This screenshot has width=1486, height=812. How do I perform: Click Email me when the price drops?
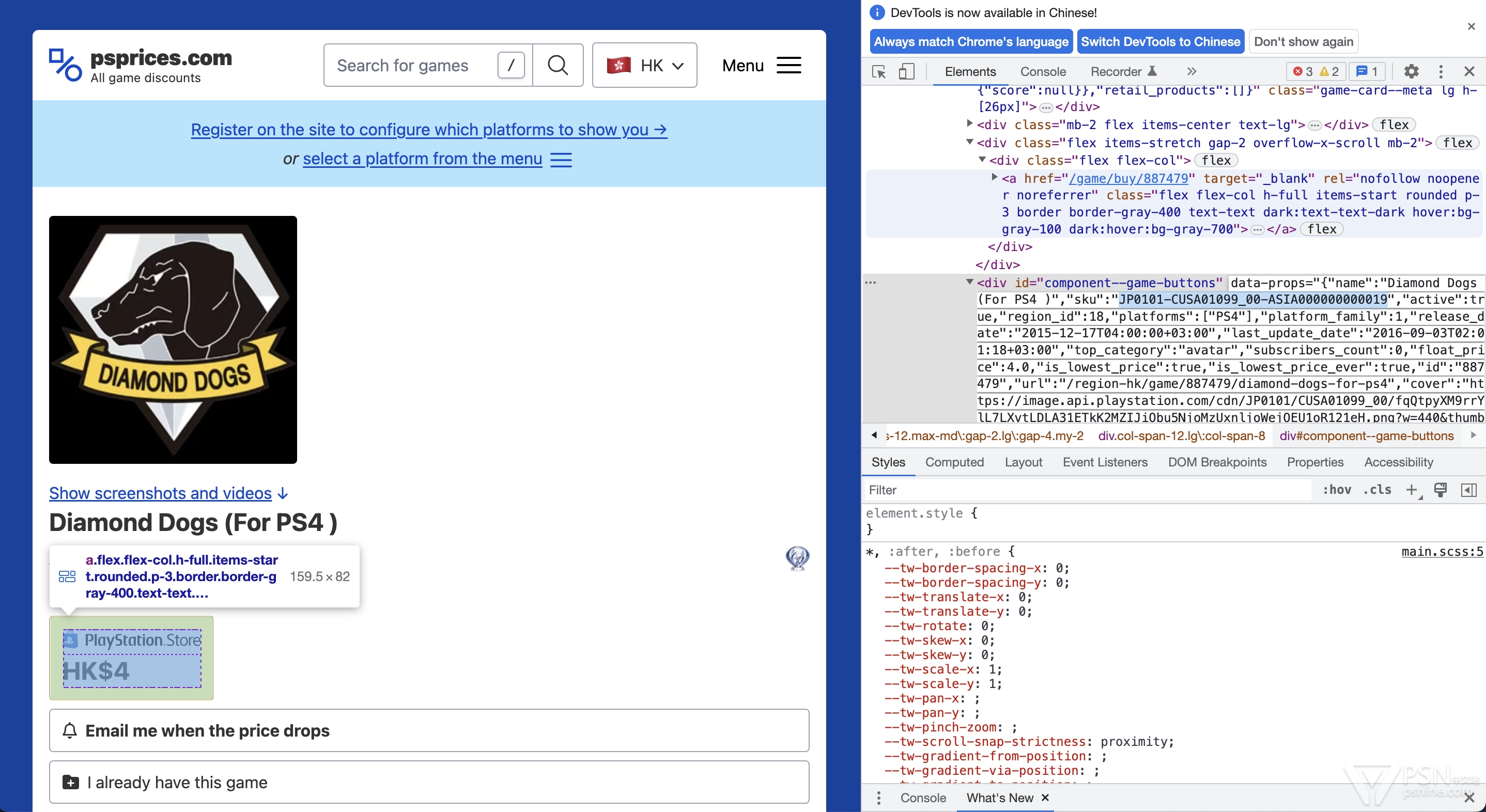click(429, 730)
